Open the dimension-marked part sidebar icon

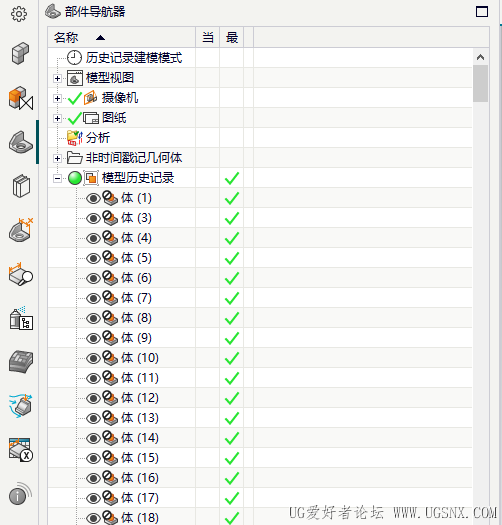[21, 230]
